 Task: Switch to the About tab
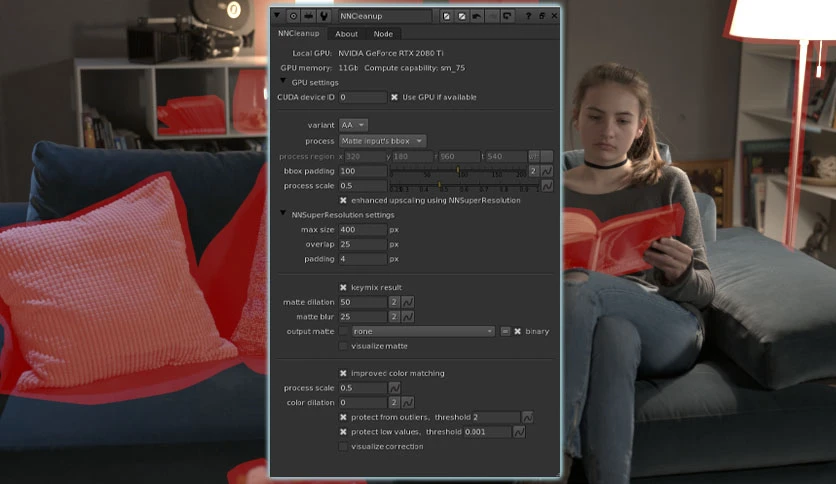tap(347, 34)
